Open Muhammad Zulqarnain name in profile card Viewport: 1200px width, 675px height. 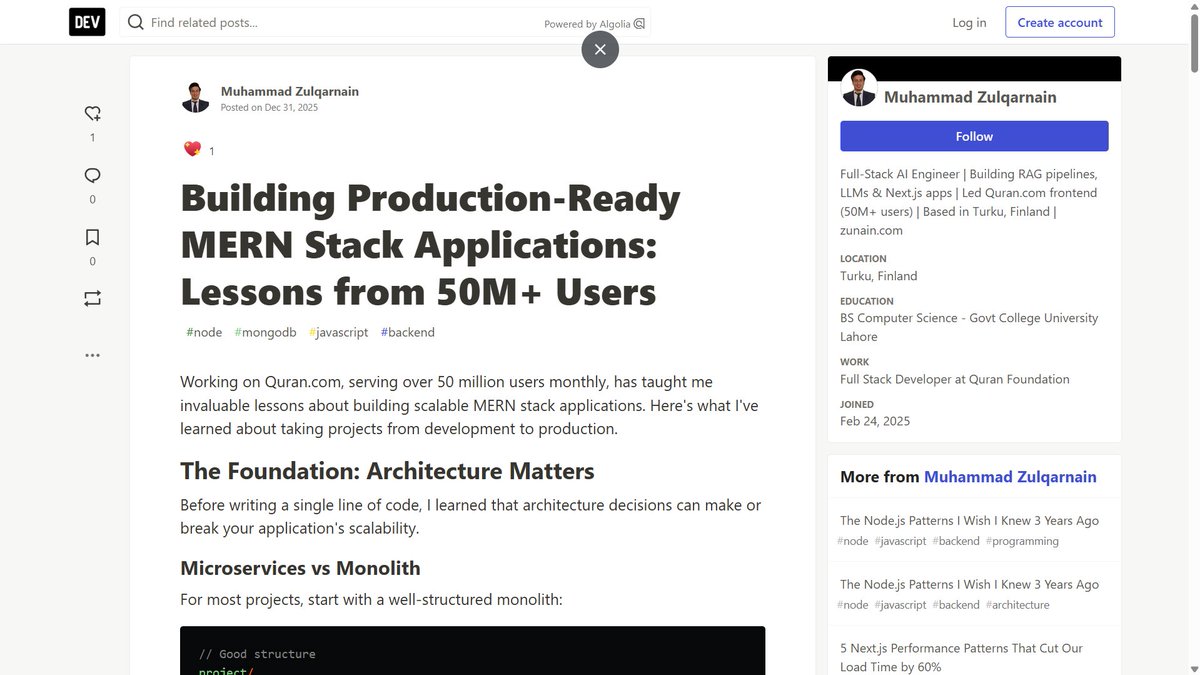point(970,97)
